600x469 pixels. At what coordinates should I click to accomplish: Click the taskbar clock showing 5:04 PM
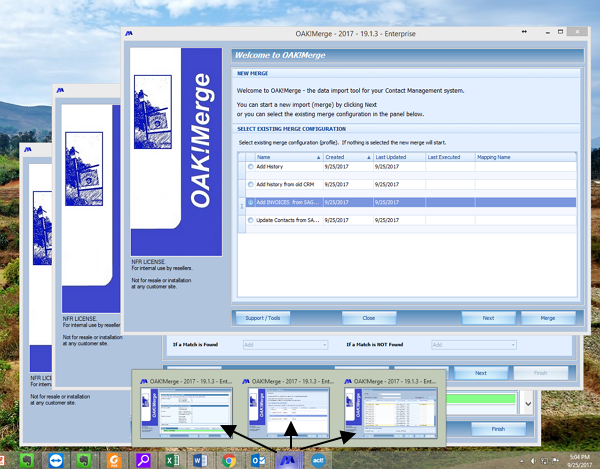(x=580, y=461)
